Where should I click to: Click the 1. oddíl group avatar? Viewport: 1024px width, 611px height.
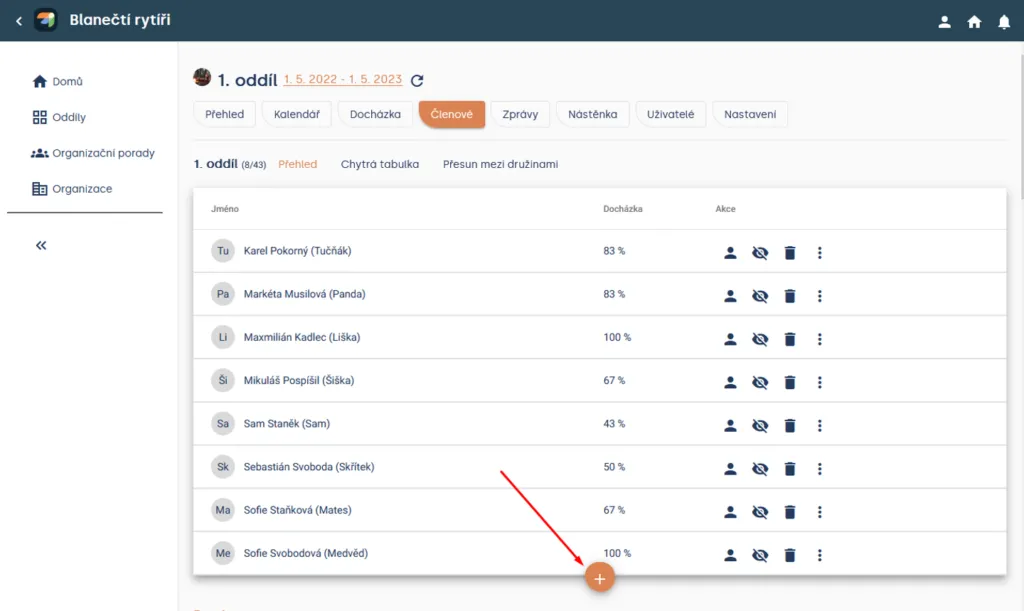202,77
